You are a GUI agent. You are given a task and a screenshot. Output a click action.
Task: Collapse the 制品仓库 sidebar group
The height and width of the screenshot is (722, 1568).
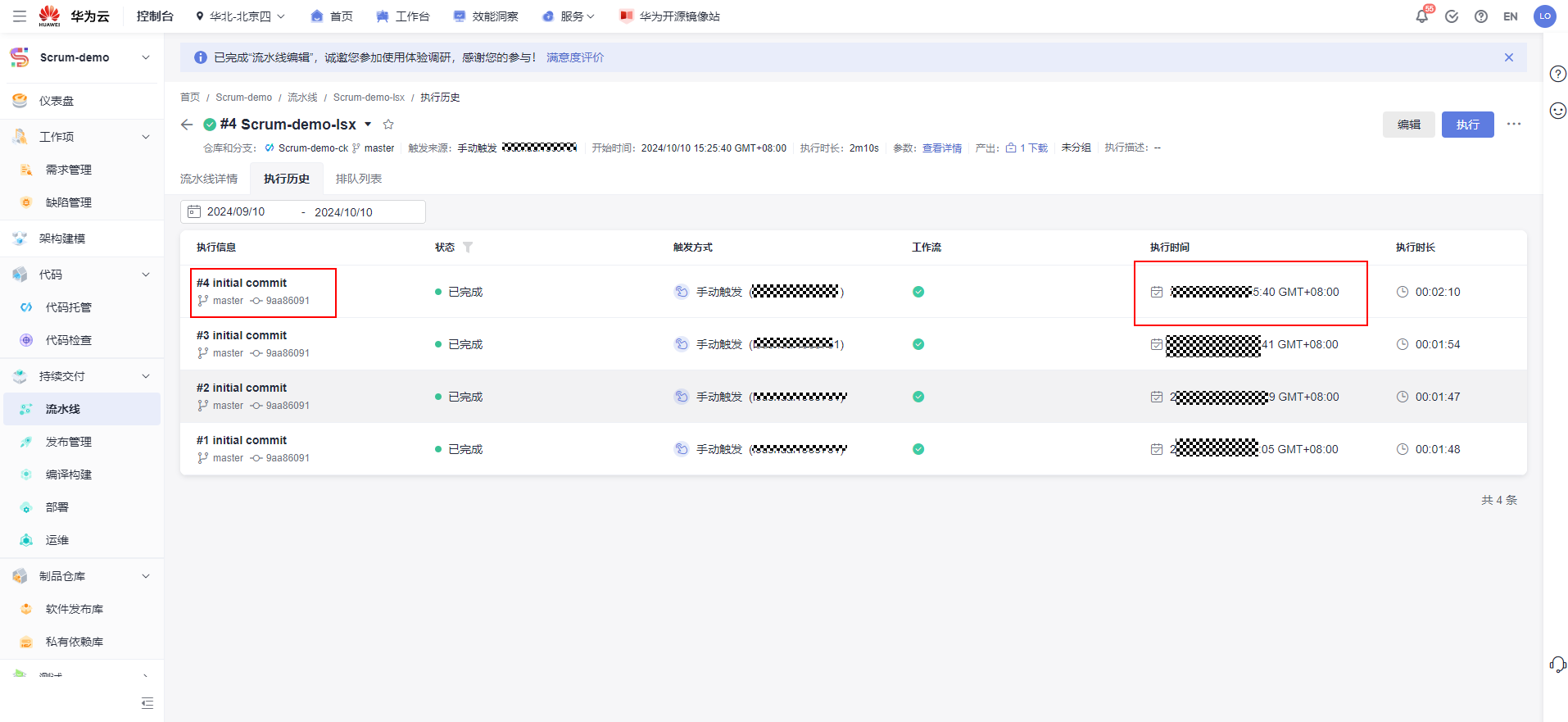click(x=146, y=576)
